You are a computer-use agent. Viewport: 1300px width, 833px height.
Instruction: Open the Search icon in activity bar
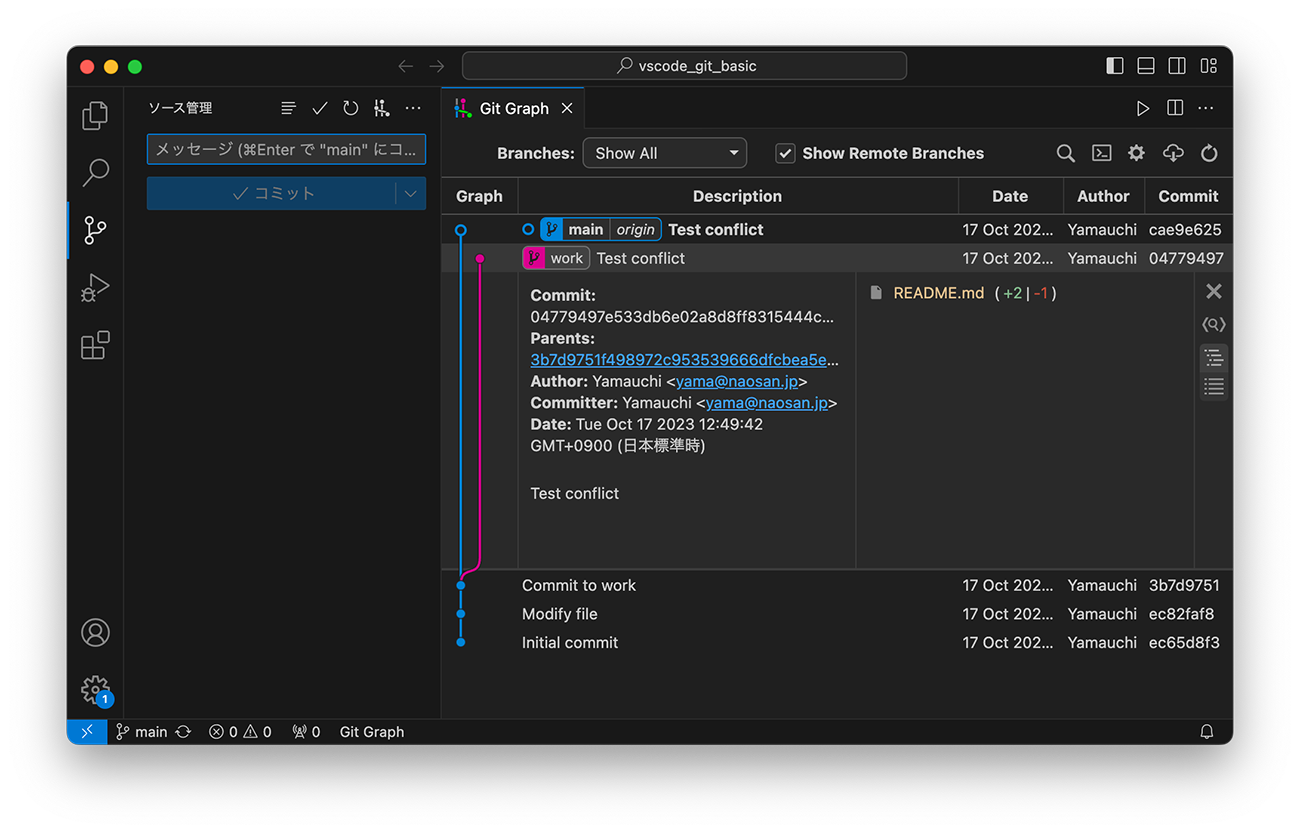[95, 172]
